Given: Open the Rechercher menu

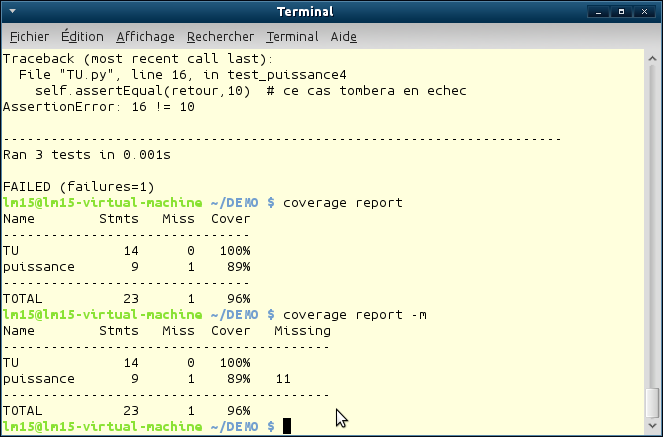Looking at the screenshot, I should [220, 37].
